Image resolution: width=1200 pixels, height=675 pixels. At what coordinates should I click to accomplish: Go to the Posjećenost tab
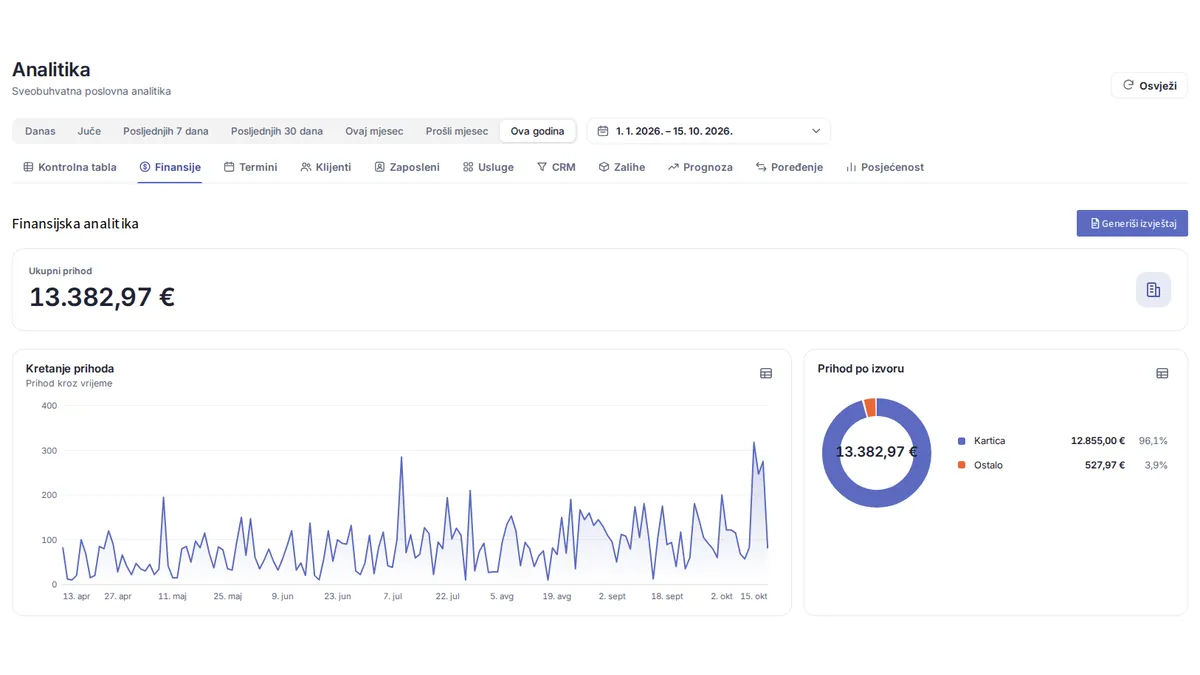(x=884, y=167)
